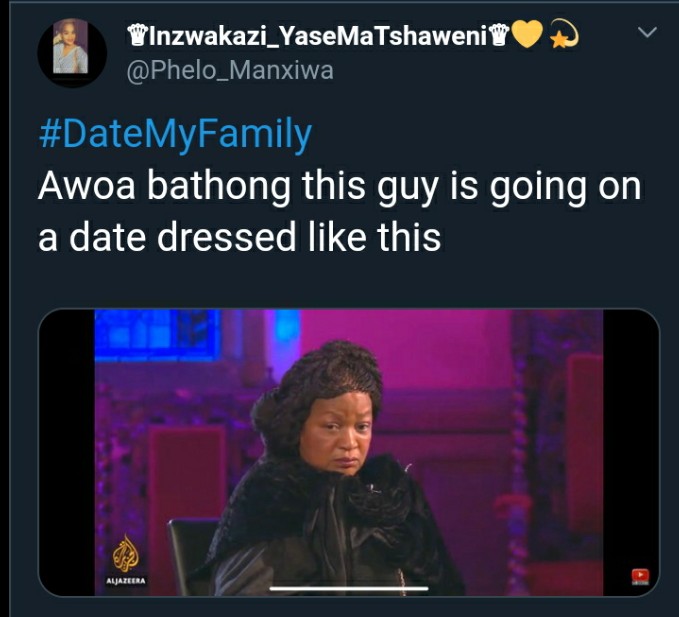679x617 pixels.
Task: Click the woman's face in the image
Action: click(x=336, y=435)
